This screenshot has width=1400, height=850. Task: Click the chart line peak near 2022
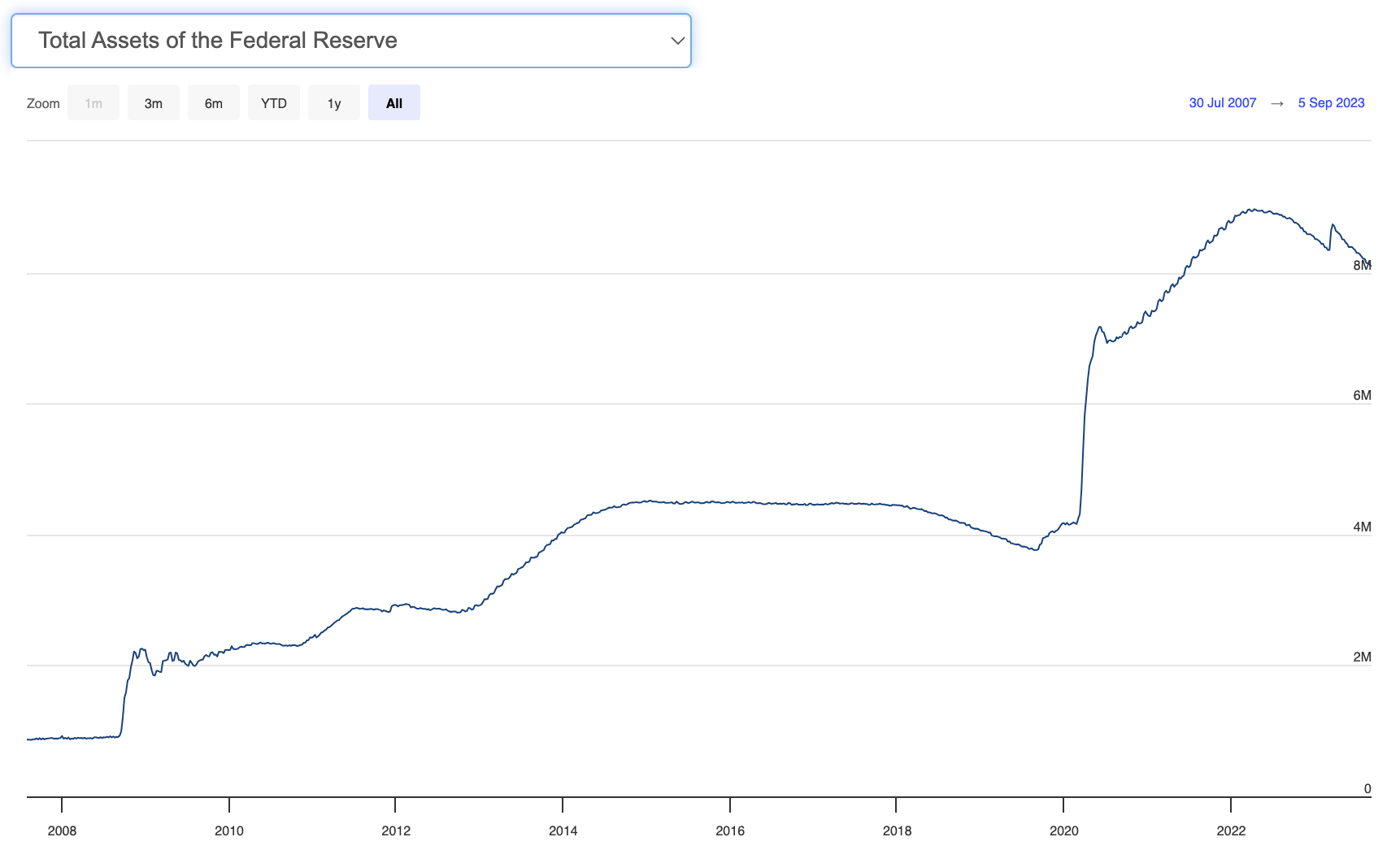tap(1254, 210)
